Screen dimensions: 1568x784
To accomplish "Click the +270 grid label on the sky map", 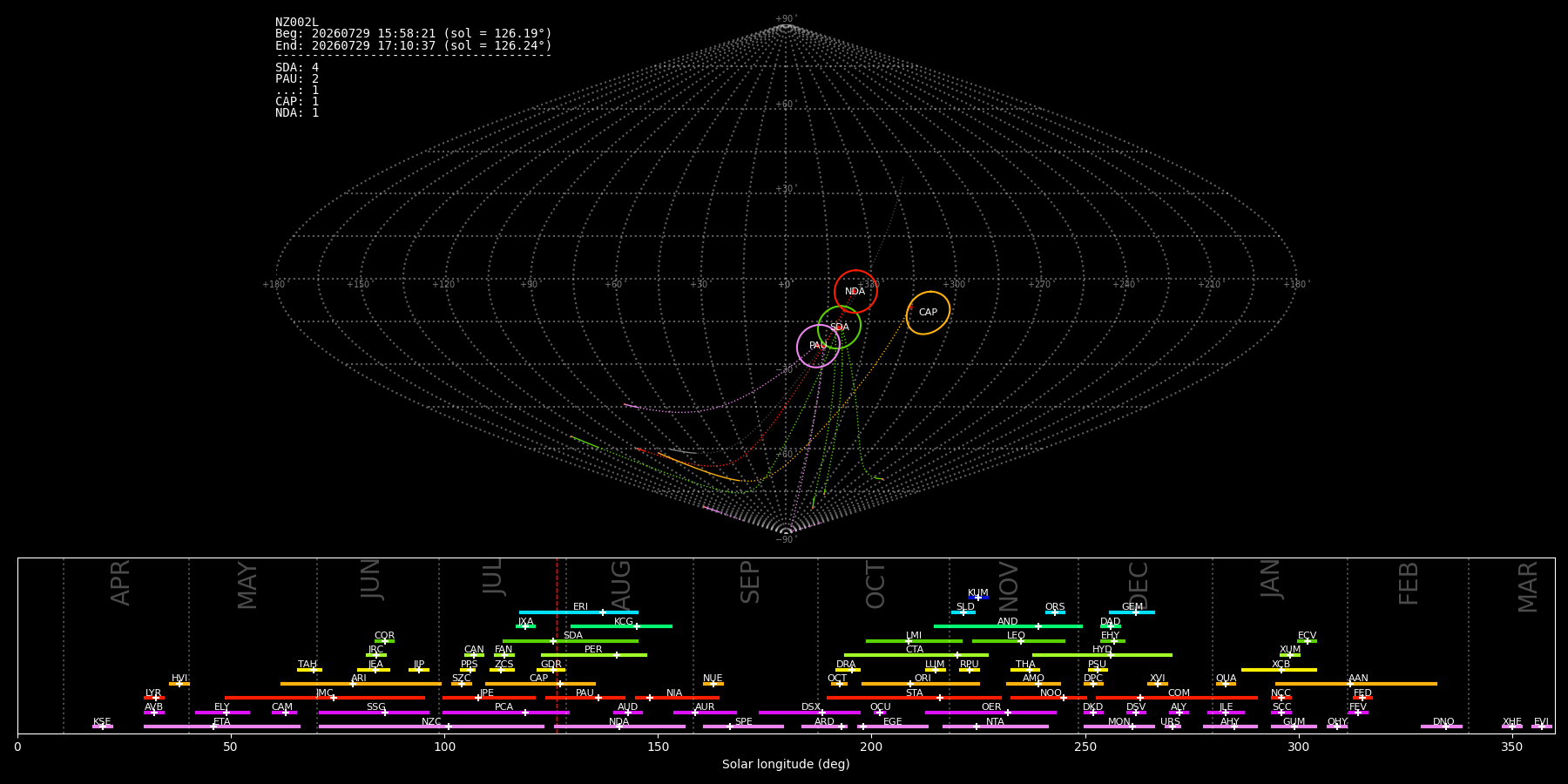I will point(1039,285).
